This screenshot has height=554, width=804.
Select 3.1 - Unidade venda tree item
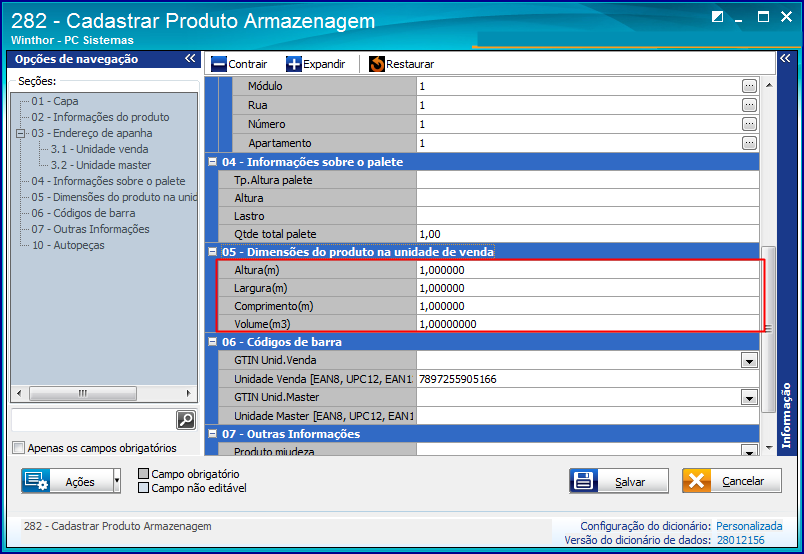(x=99, y=149)
